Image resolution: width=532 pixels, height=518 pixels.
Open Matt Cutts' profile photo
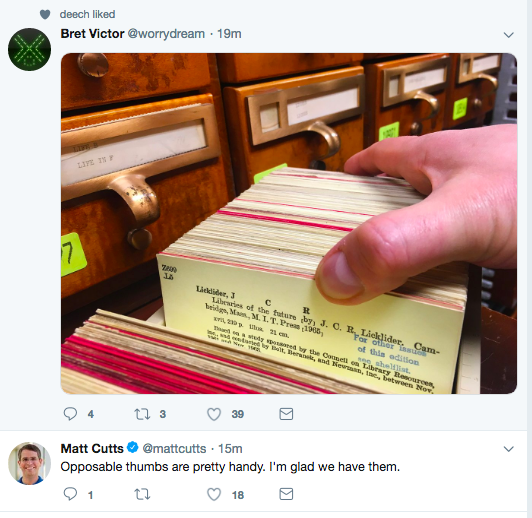coord(30,463)
